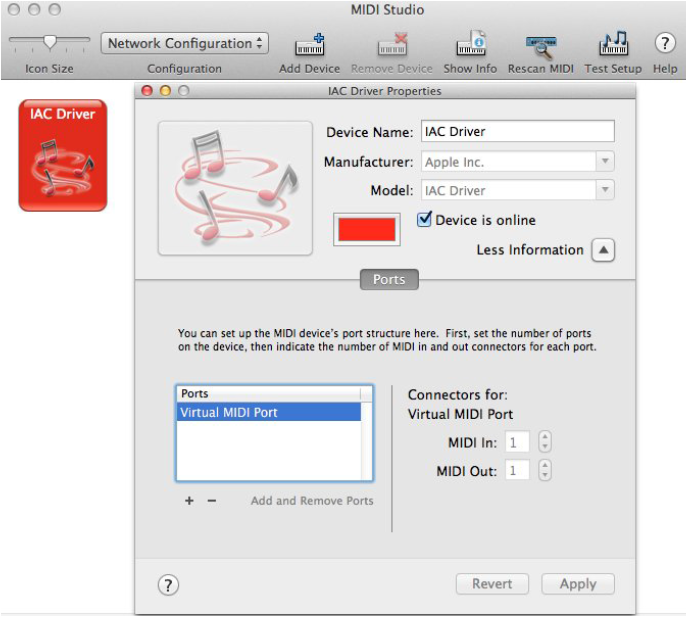This screenshot has width=687, height=617.
Task: Click the MIDI Out value field
Action: pos(517,471)
